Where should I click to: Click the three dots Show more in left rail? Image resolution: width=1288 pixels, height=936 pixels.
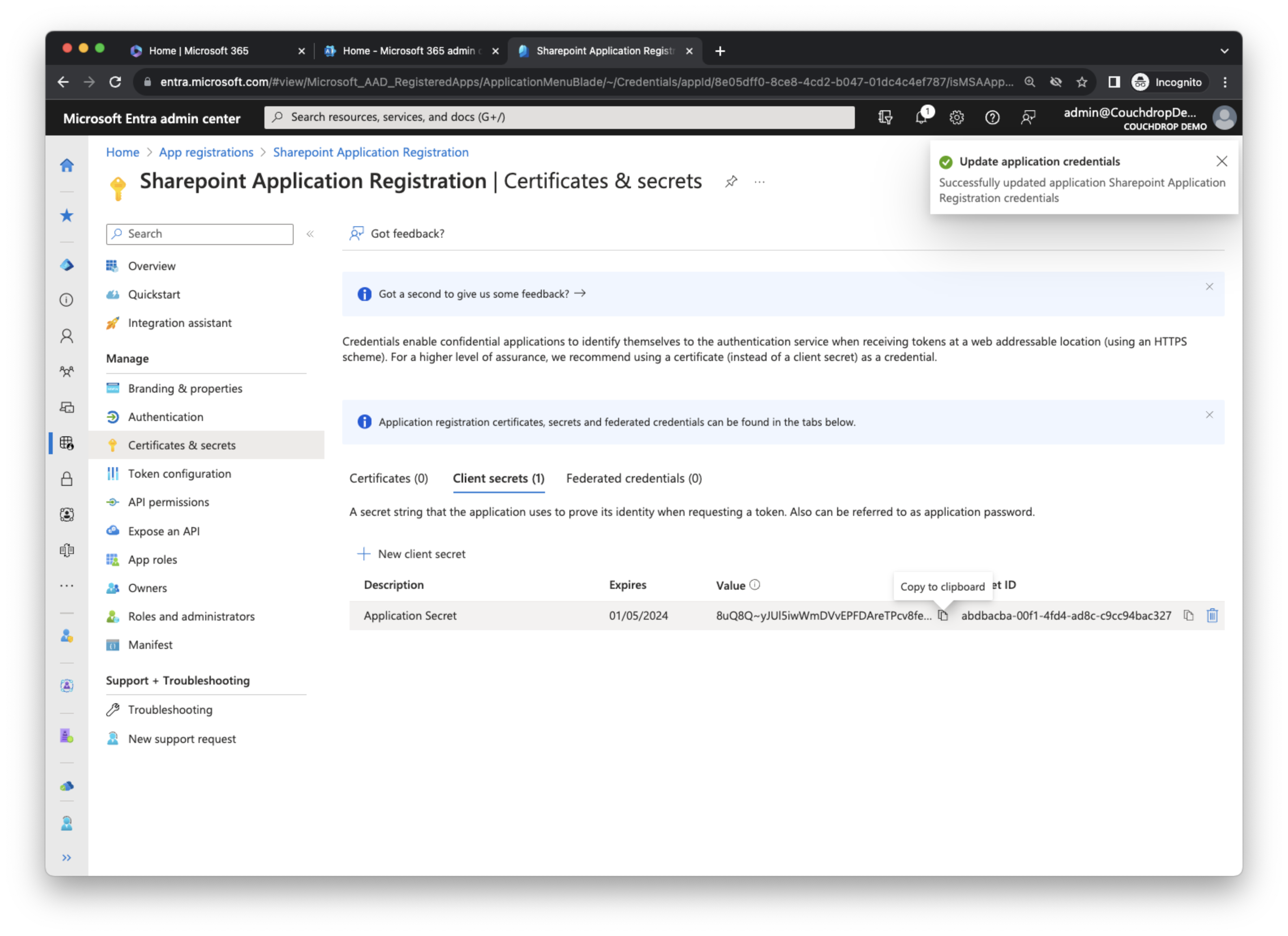[67, 586]
